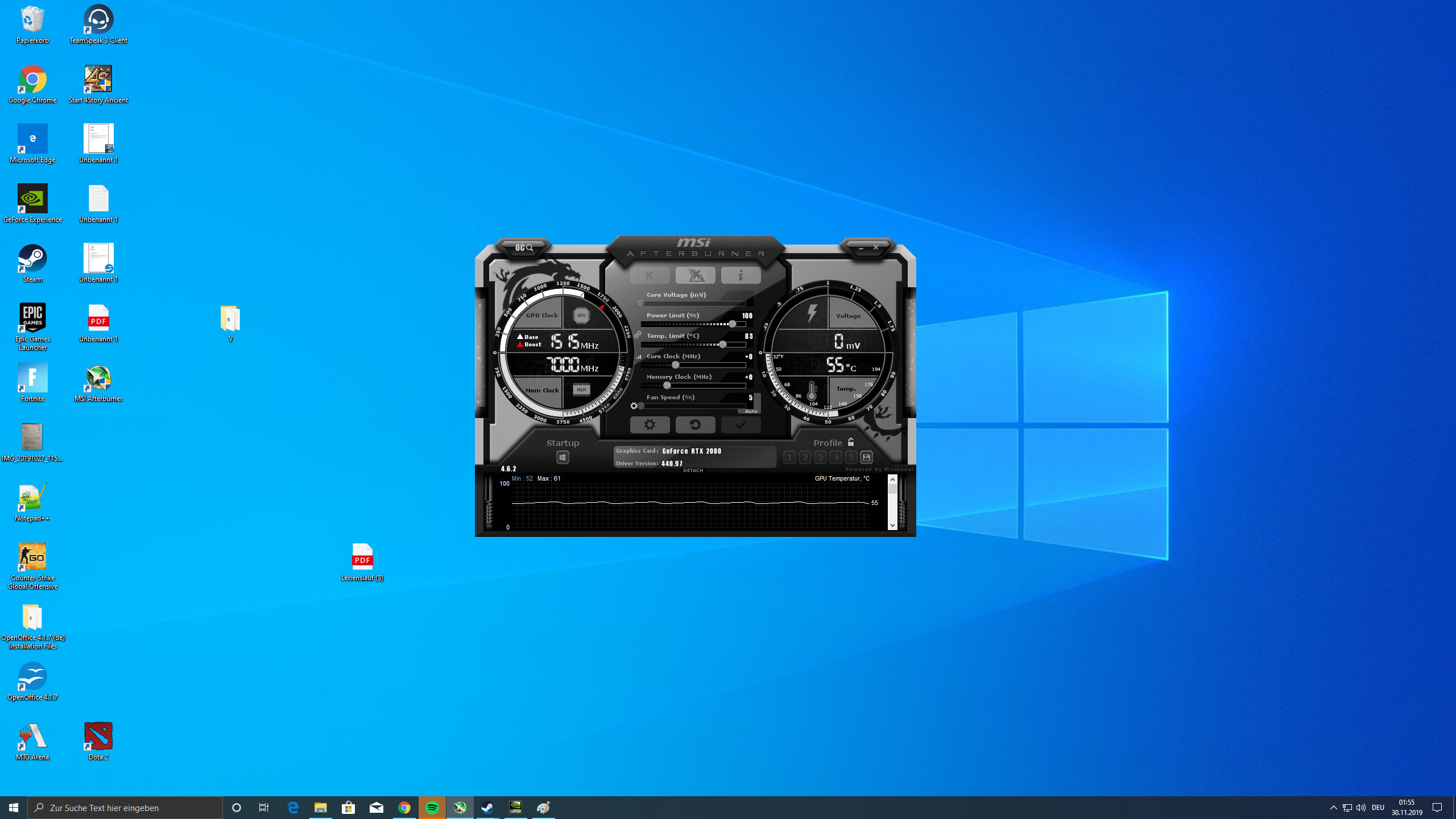Launch the OC Scanner button
Screen dimensions: 1456x819
[524, 247]
